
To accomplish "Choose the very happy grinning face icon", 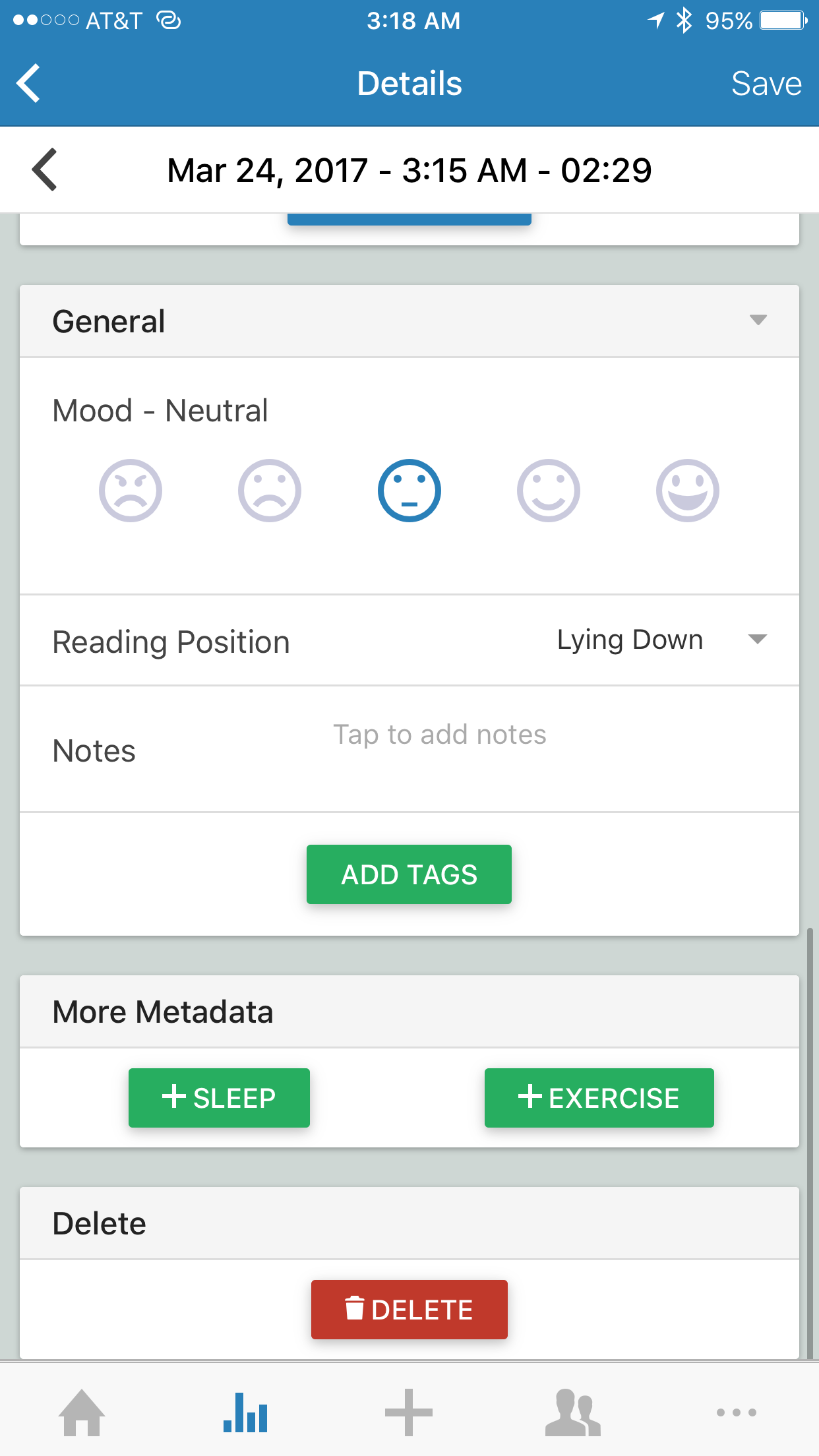I will (688, 491).
